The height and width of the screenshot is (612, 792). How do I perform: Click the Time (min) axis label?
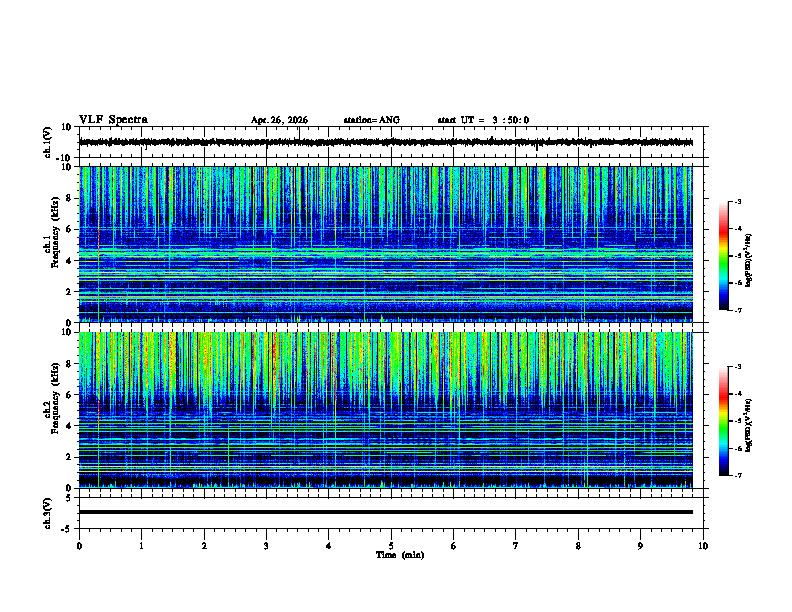click(400, 555)
